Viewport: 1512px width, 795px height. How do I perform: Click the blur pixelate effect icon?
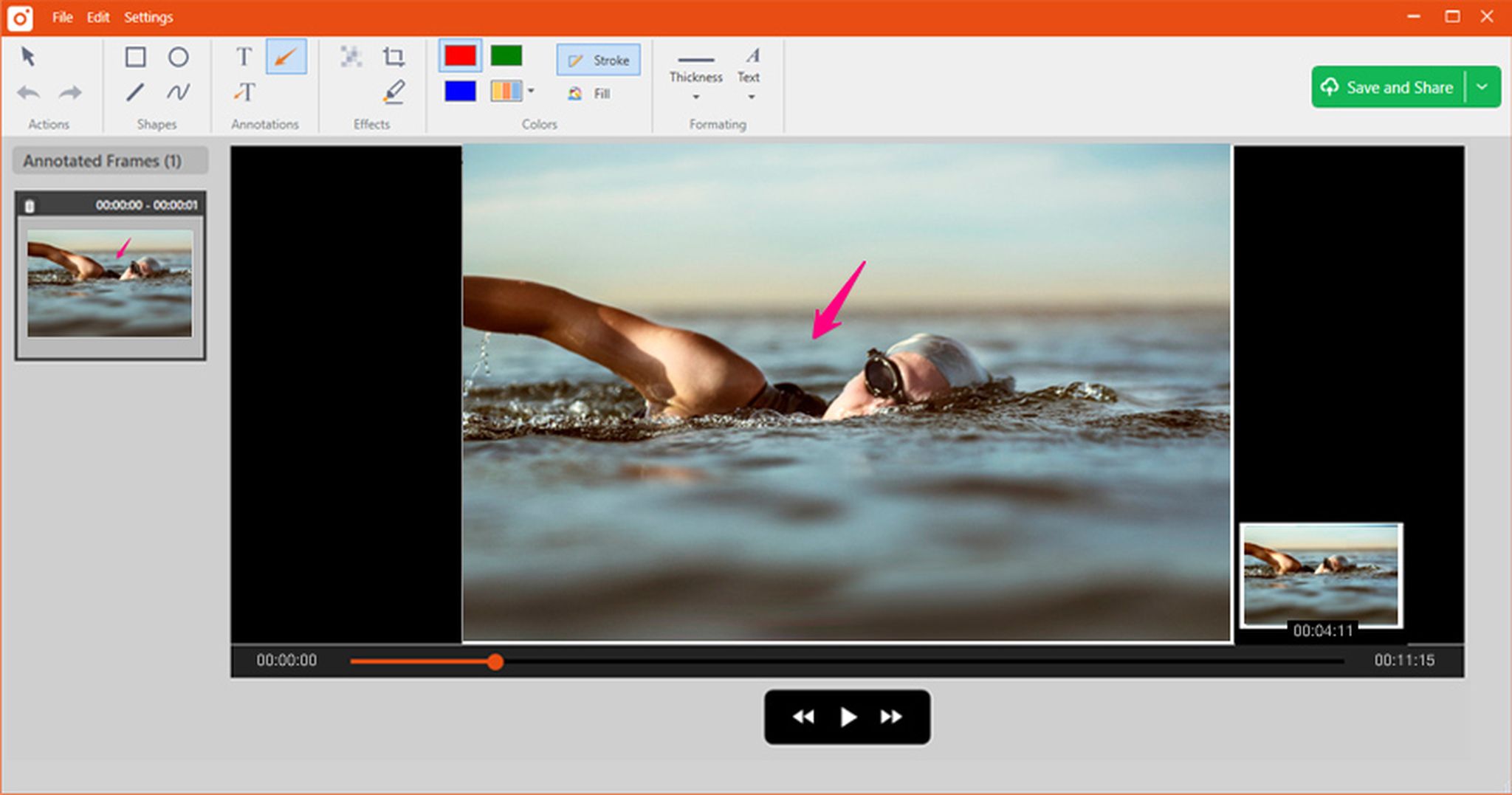351,57
